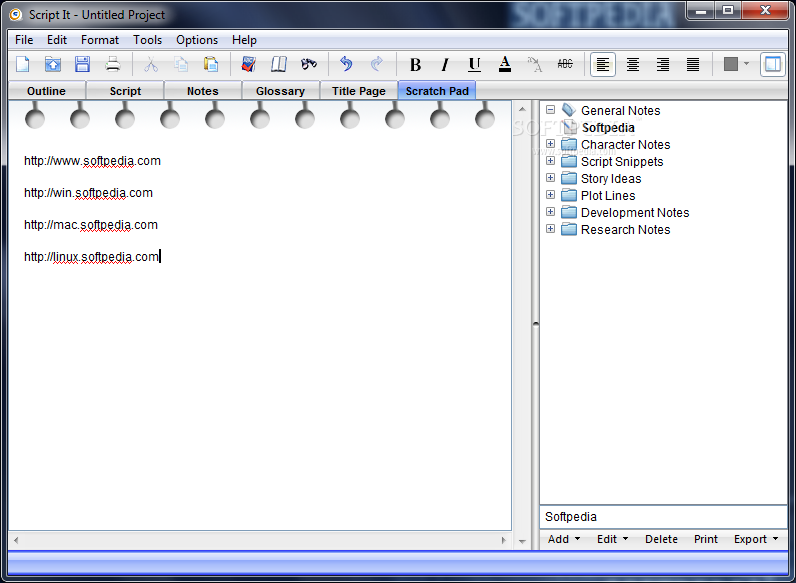
Task: Toggle the side panel view icon
Action: pos(773,64)
